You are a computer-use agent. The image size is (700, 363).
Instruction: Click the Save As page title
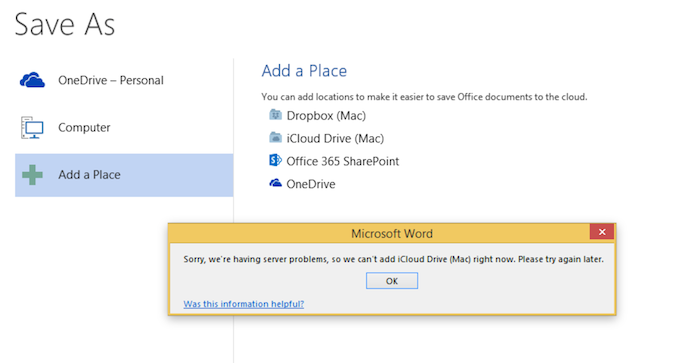pyautogui.click(x=65, y=24)
